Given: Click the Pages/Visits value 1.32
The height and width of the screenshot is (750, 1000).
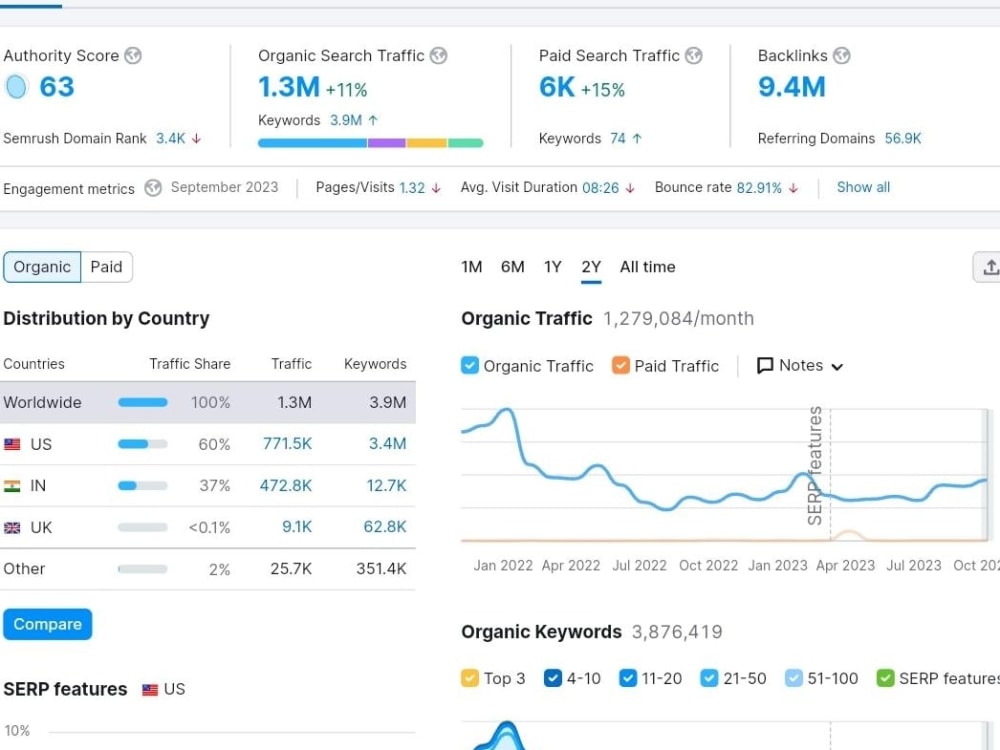Looking at the screenshot, I should point(412,188).
